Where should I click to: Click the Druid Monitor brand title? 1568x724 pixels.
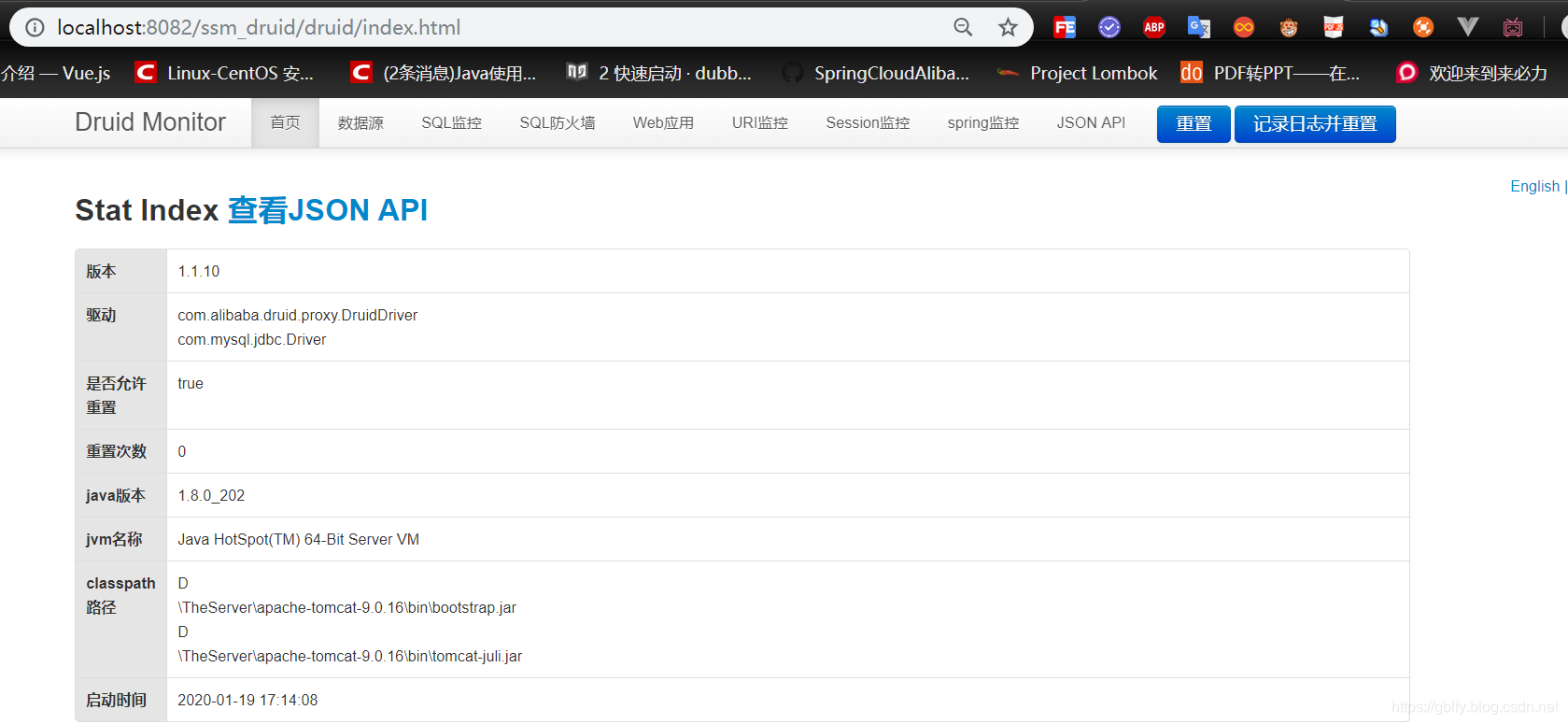(x=150, y=122)
